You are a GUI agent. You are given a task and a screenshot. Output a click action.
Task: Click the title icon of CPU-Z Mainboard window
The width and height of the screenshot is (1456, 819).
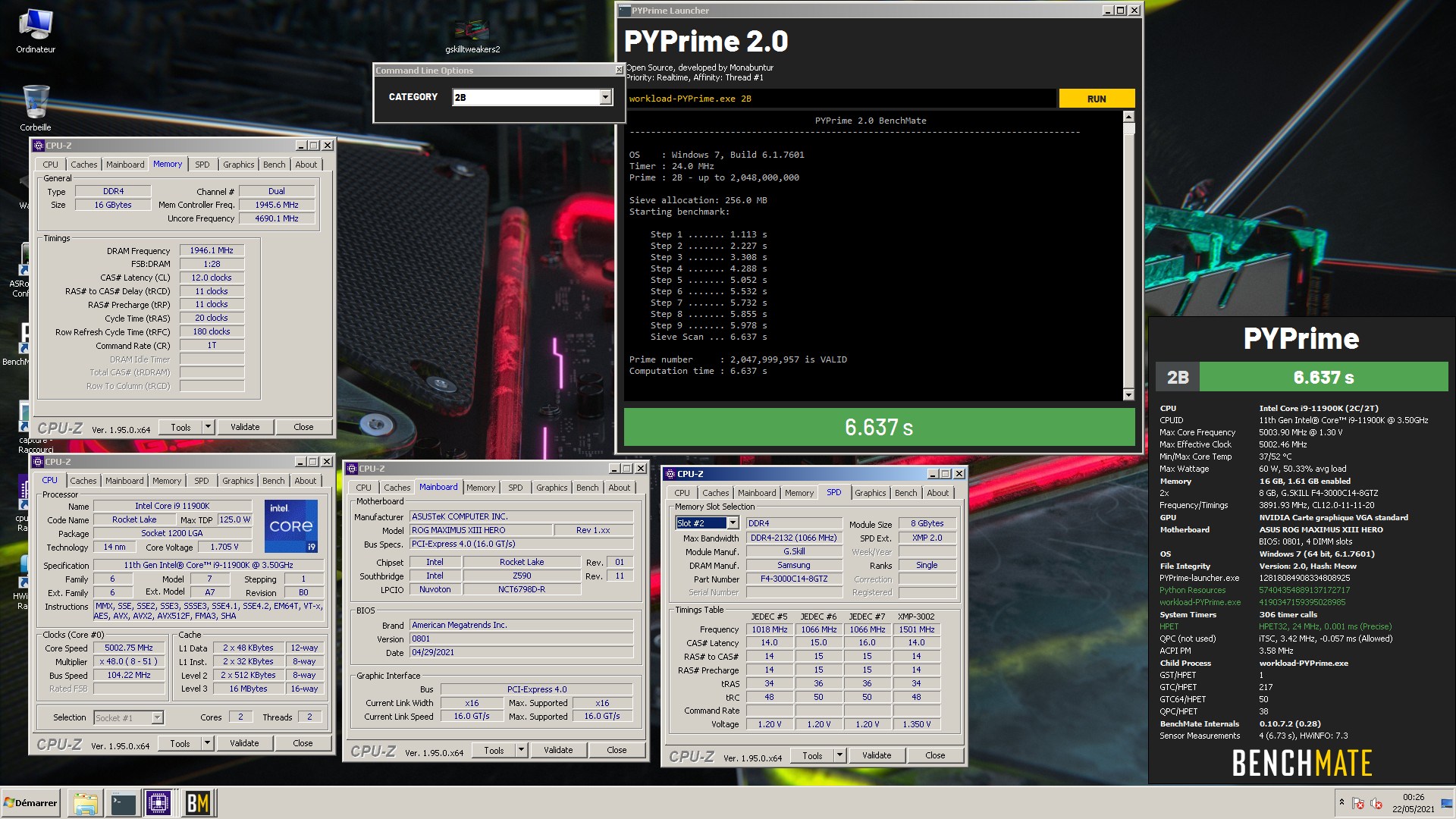point(352,469)
